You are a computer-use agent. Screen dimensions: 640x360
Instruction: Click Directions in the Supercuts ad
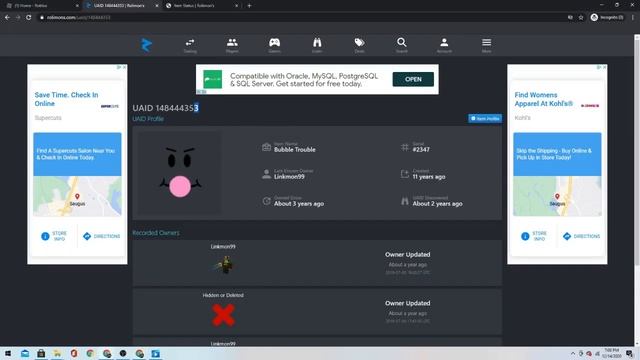(102, 236)
